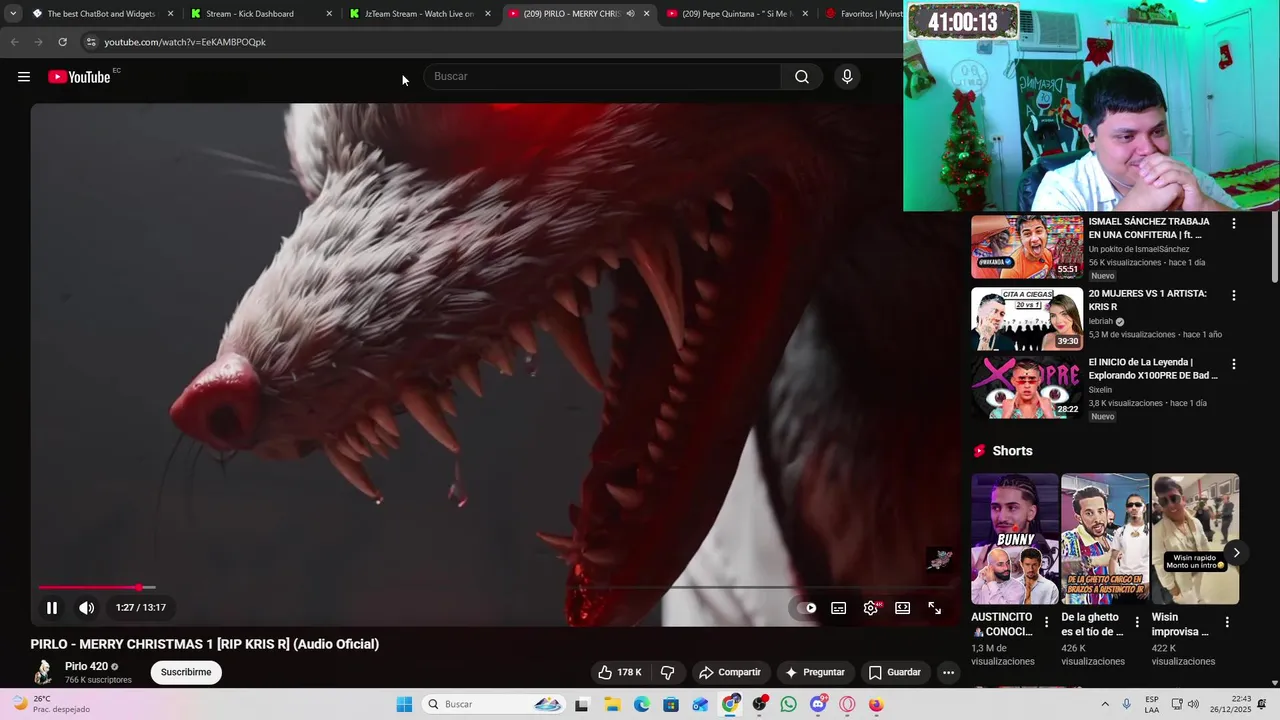Open Chrome from the taskbar
Image resolution: width=1280 pixels, height=720 pixels.
point(730,704)
